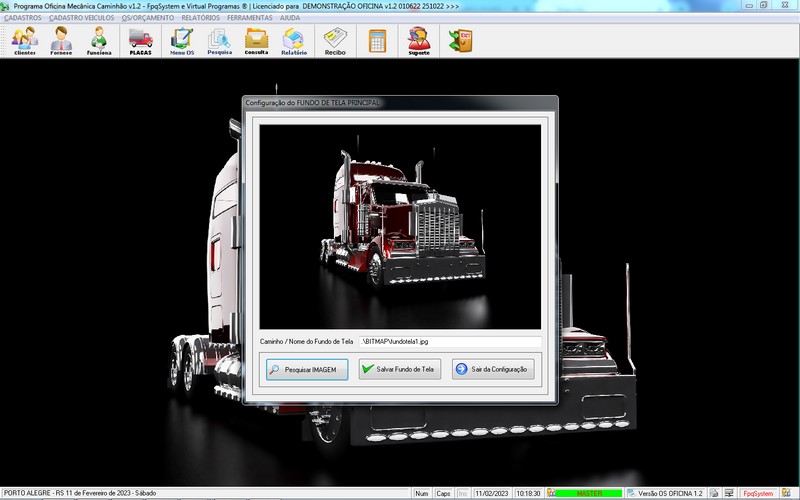Viewport: 800px width, 500px height.
Task: Open the Fornece suppliers icon
Action: (x=61, y=40)
